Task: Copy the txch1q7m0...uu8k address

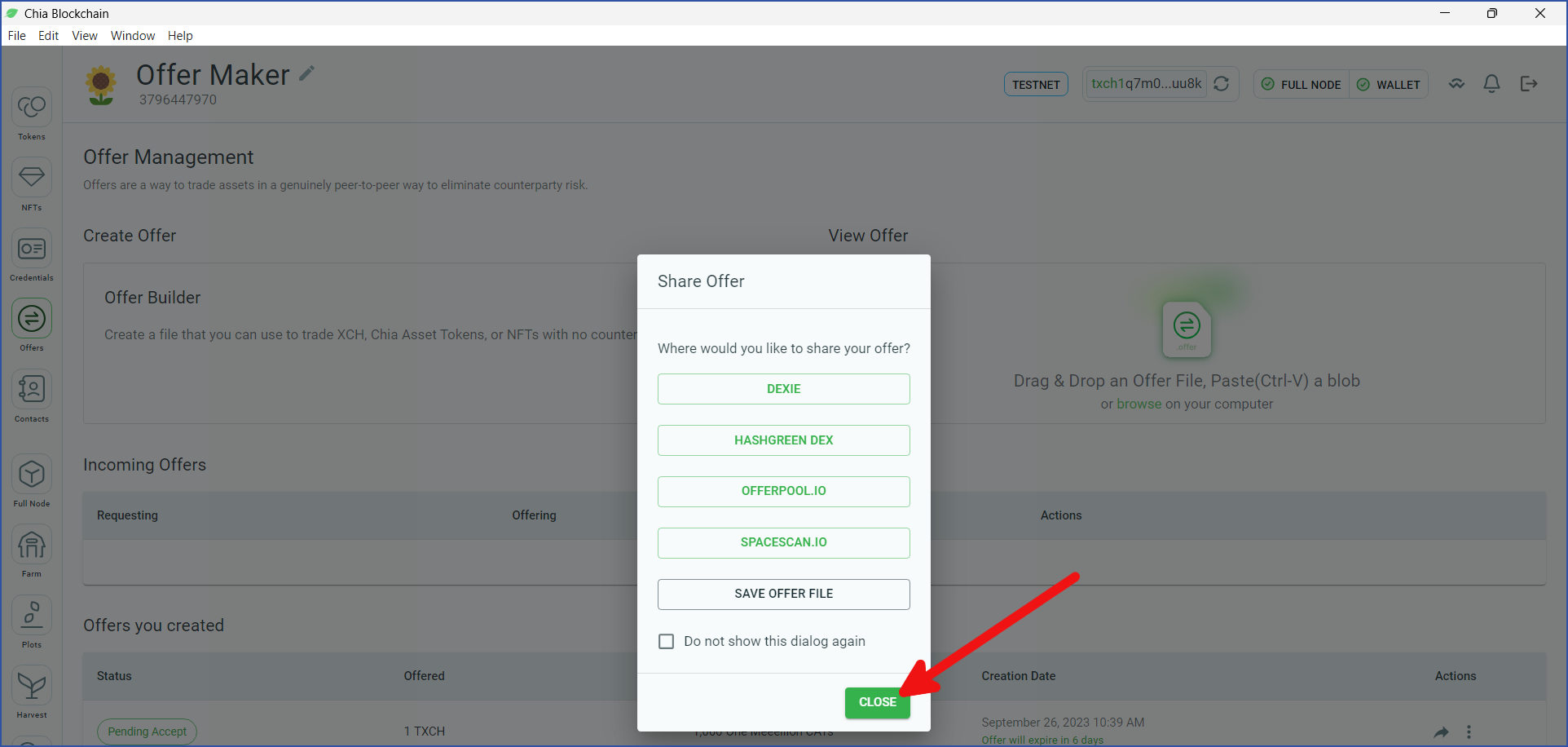Action: (1147, 83)
